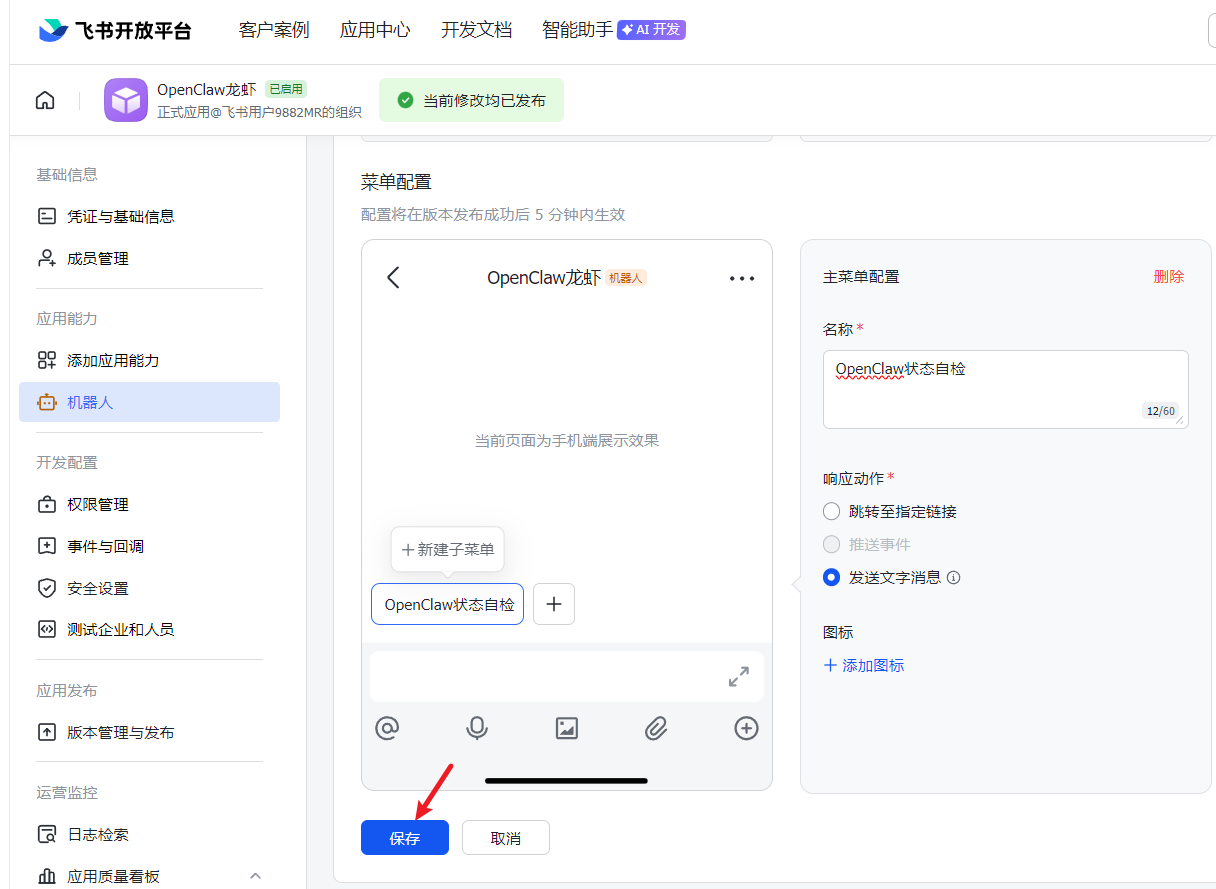Expand the message input with arrows icon
Image resolution: width=1216 pixels, height=889 pixels.
click(739, 677)
